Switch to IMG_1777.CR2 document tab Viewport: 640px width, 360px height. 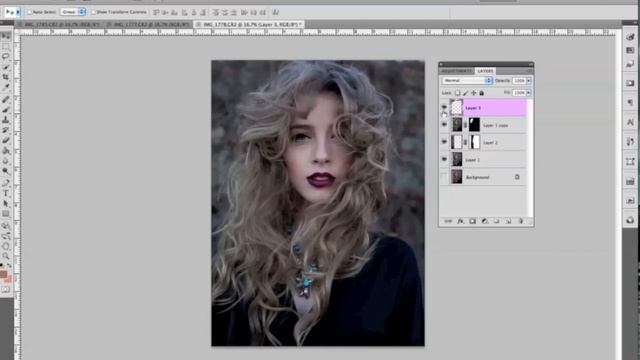pyautogui.click(x=151, y=24)
